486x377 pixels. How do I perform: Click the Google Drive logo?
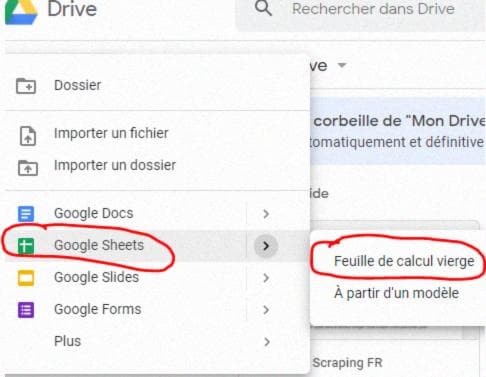(x=21, y=12)
